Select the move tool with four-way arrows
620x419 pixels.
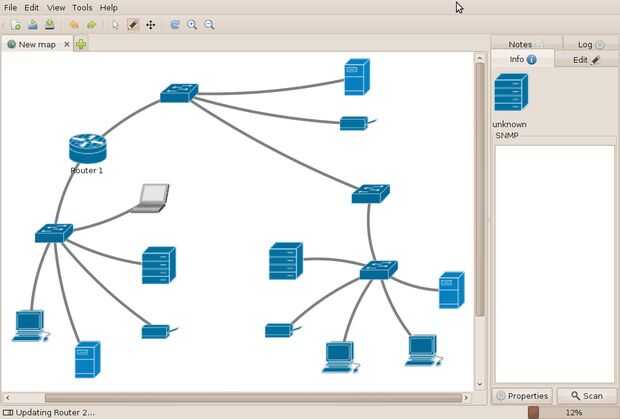pyautogui.click(x=151, y=25)
